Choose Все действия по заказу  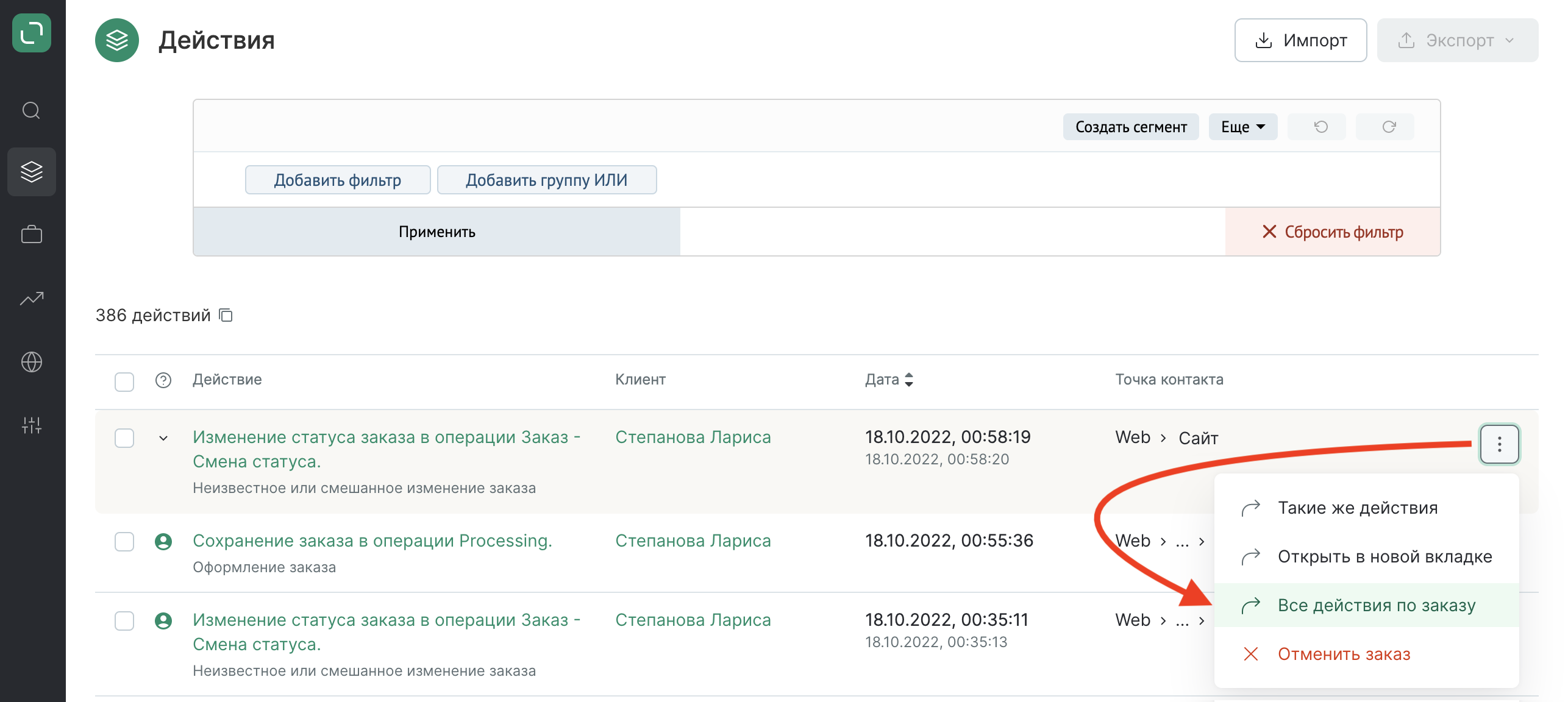1366,605
